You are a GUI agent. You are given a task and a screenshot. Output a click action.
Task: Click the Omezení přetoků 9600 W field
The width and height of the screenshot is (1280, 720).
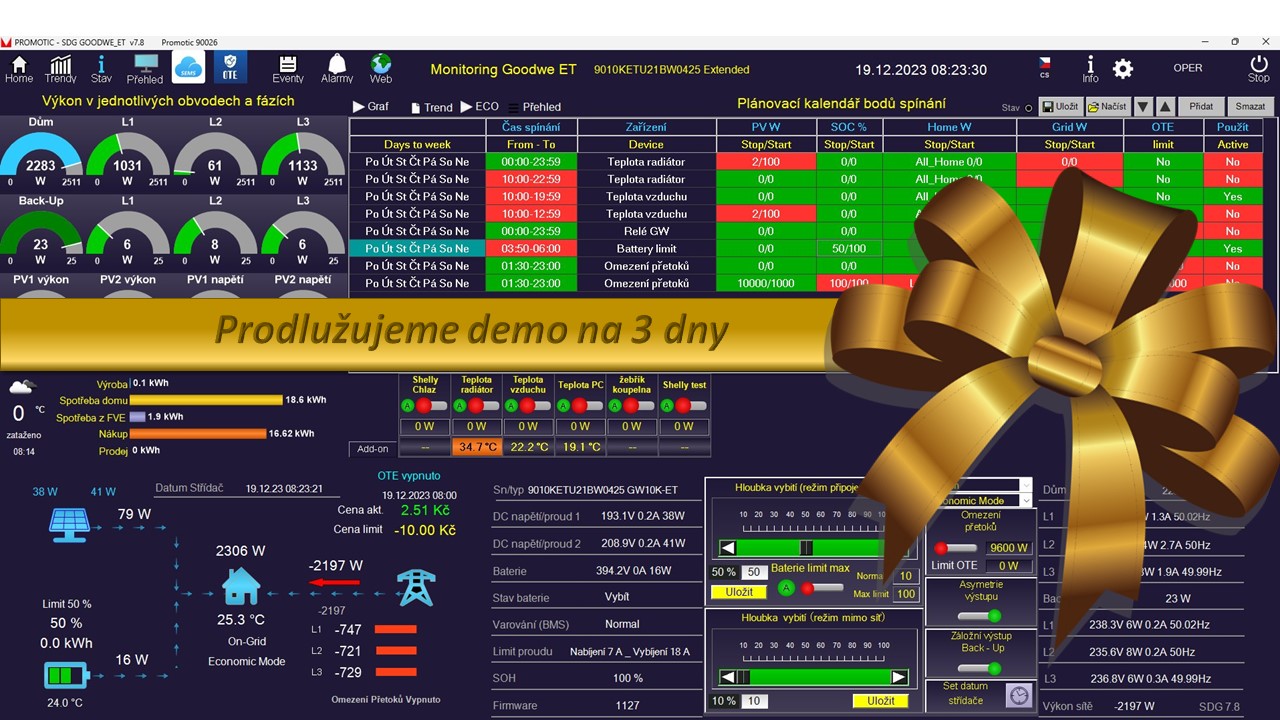(x=1008, y=548)
